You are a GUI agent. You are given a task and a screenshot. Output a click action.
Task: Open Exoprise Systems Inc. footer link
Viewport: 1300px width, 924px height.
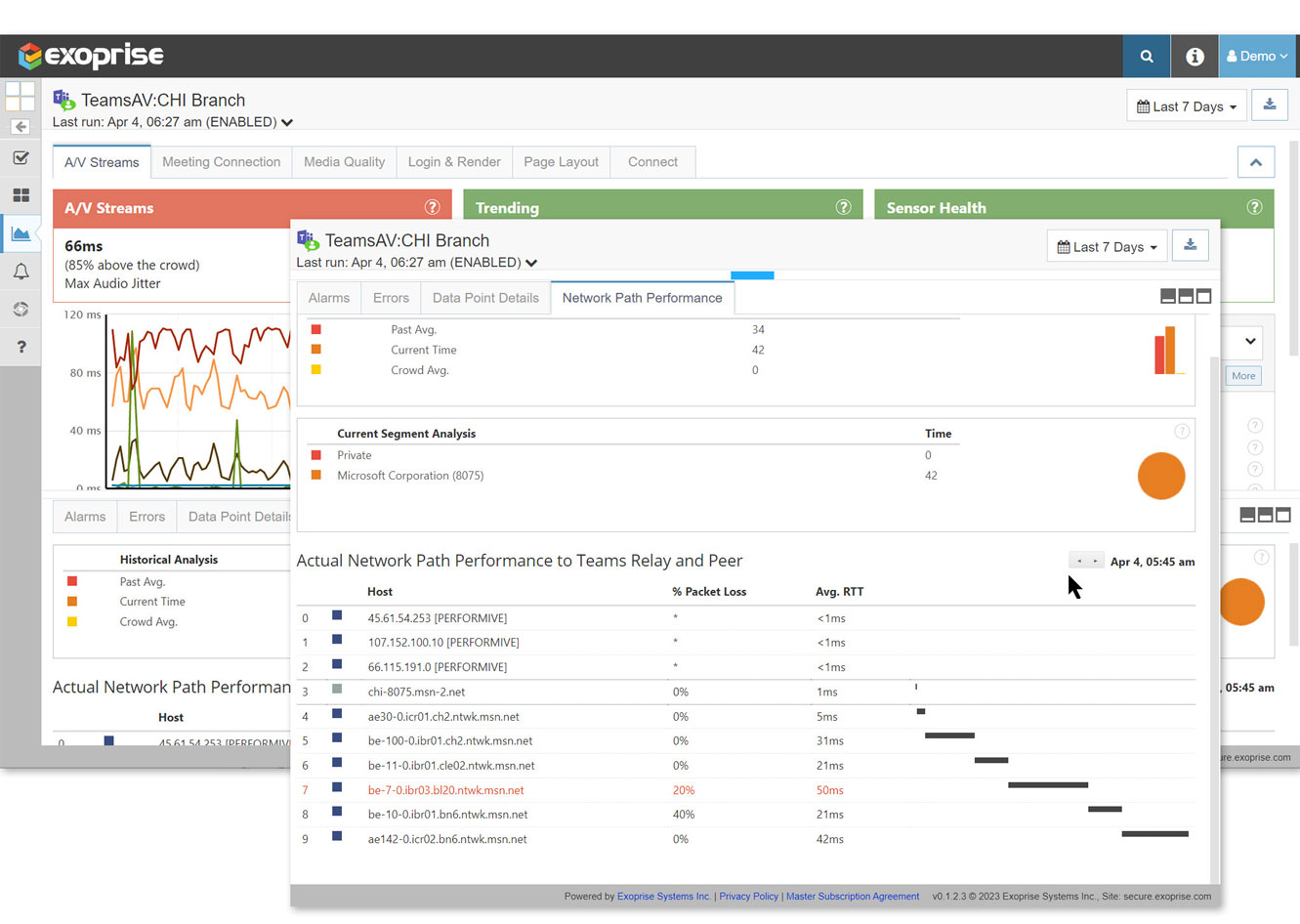click(x=664, y=897)
